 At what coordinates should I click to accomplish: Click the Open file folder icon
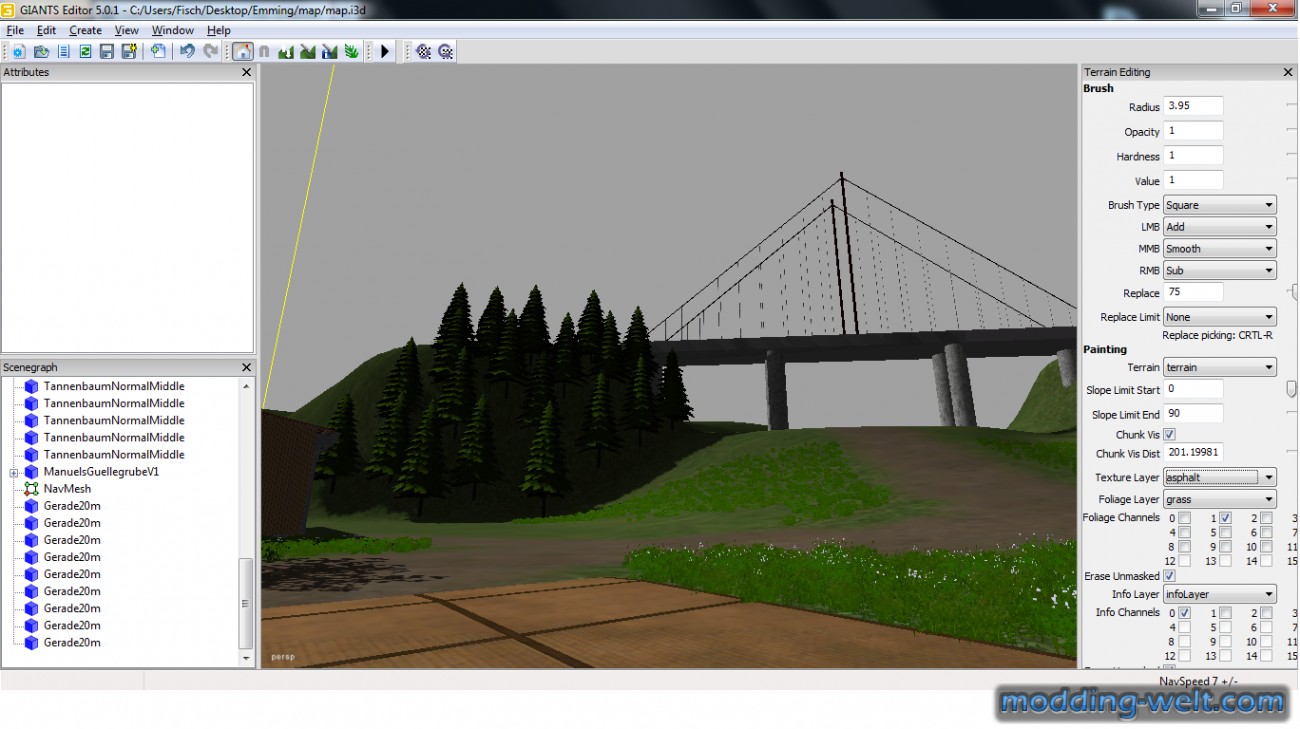[x=41, y=51]
